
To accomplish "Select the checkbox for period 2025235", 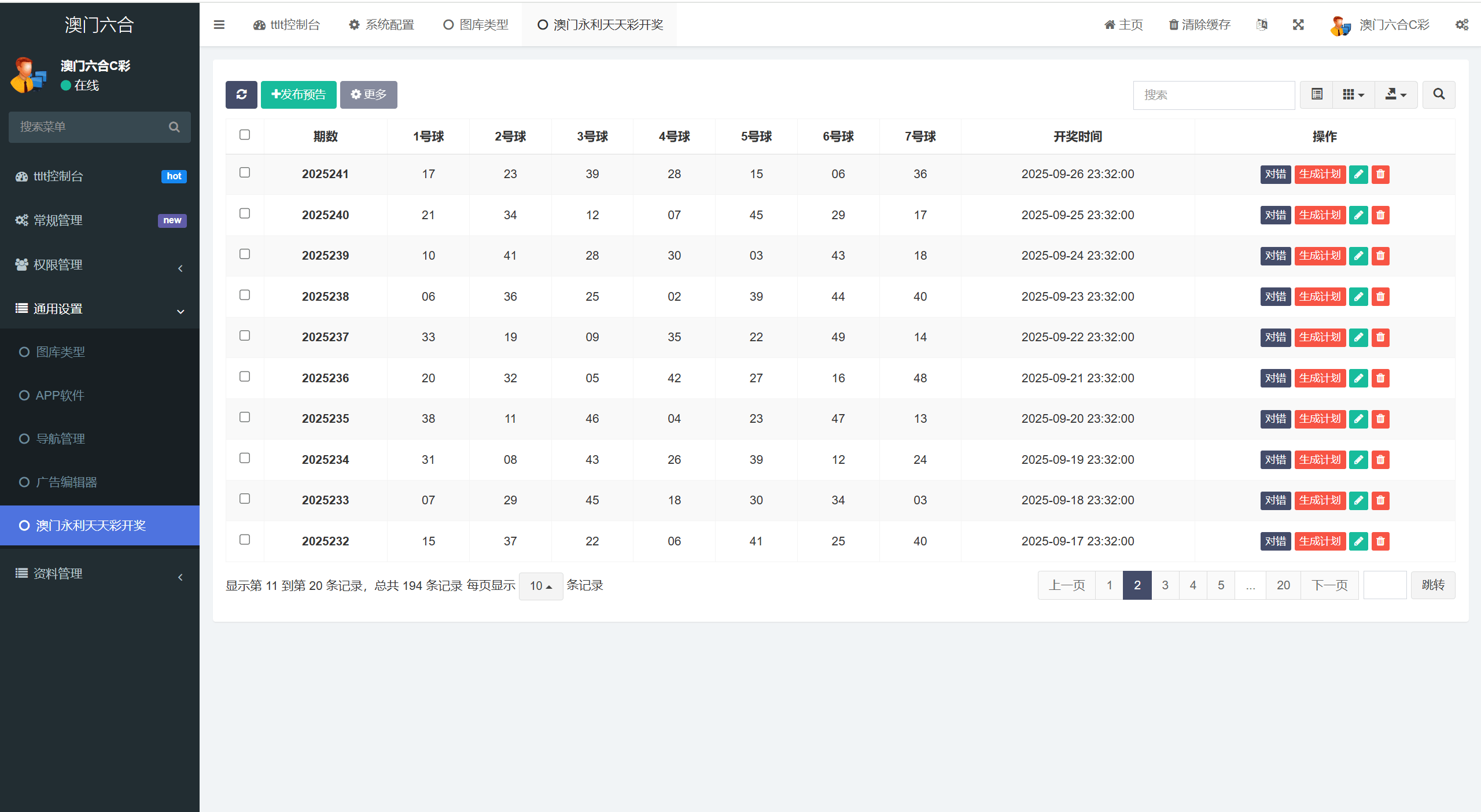I will point(245,417).
